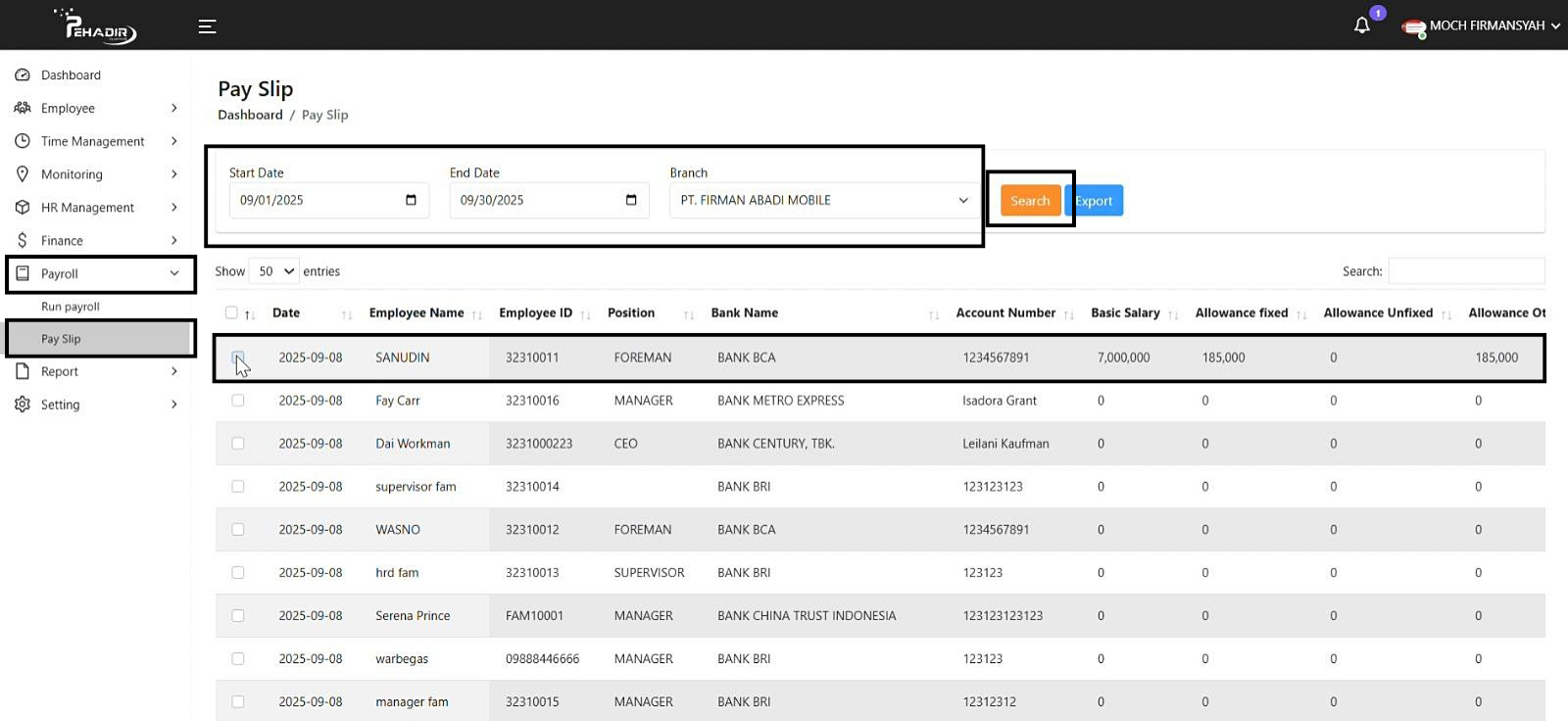Click the Dashboard gauge icon in sidebar

tap(23, 75)
